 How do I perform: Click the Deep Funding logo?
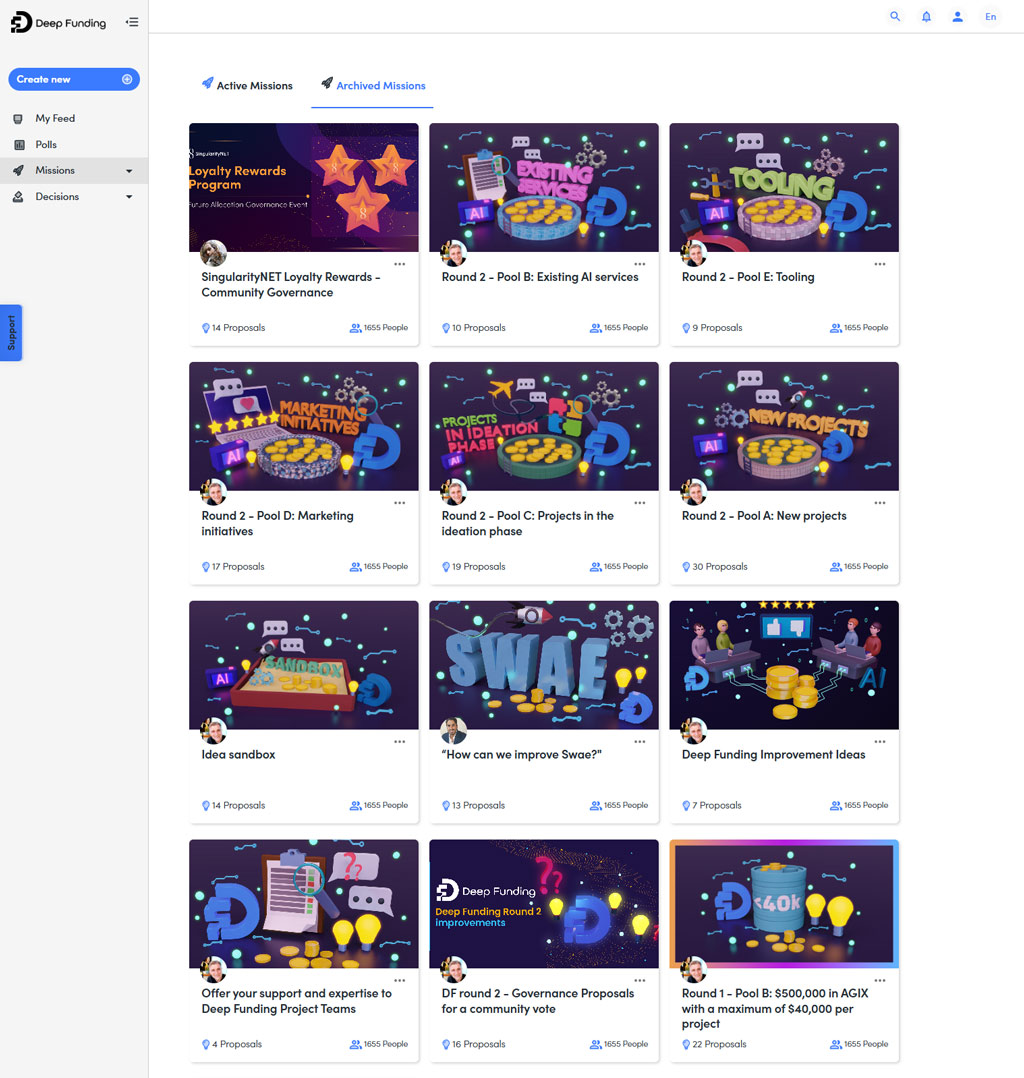(x=58, y=23)
